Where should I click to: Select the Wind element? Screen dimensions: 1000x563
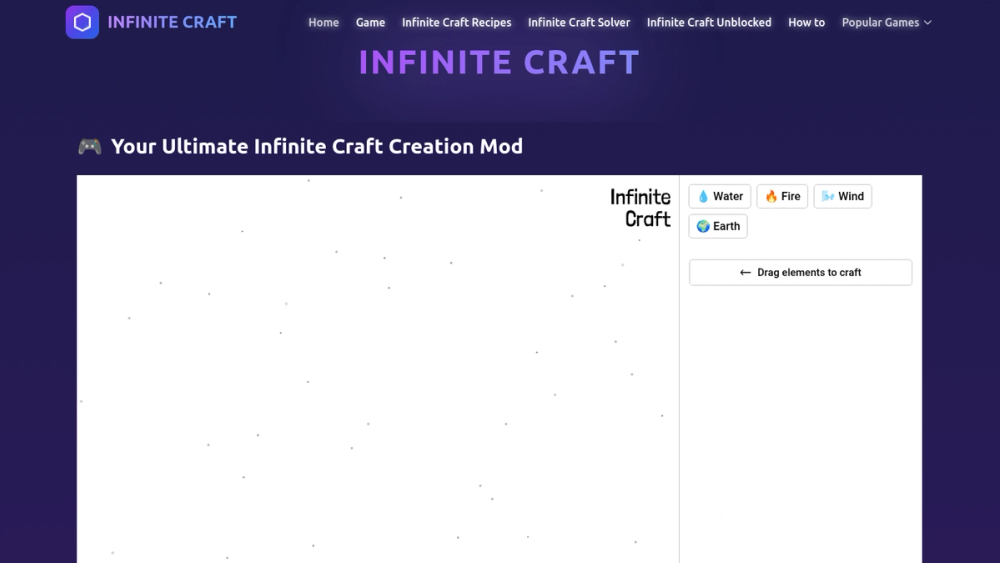coord(842,196)
